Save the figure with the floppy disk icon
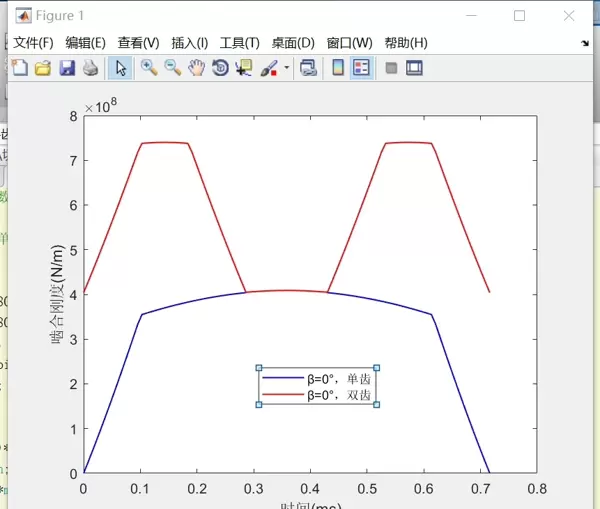Image resolution: width=600 pixels, height=509 pixels. [x=67, y=68]
